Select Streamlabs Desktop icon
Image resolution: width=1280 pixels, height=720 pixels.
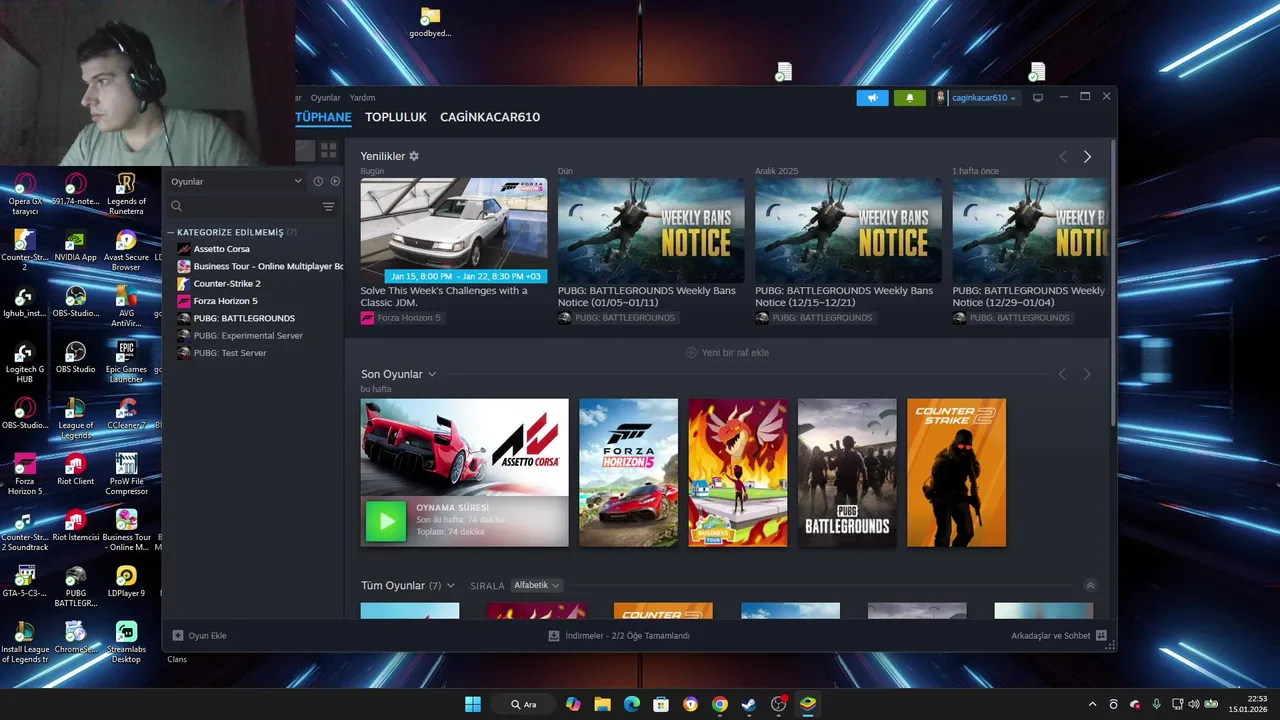126,642
